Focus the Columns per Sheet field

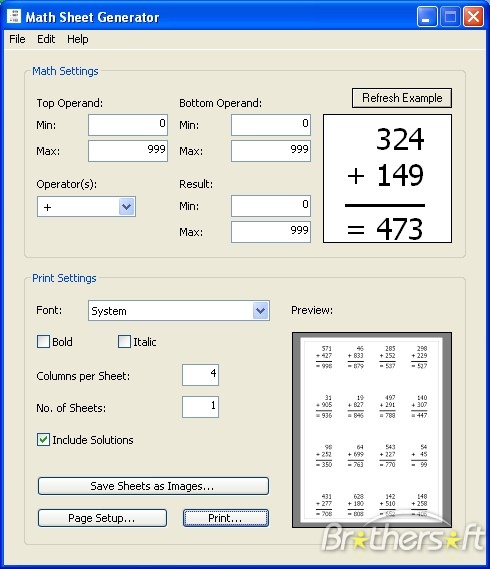click(x=200, y=375)
